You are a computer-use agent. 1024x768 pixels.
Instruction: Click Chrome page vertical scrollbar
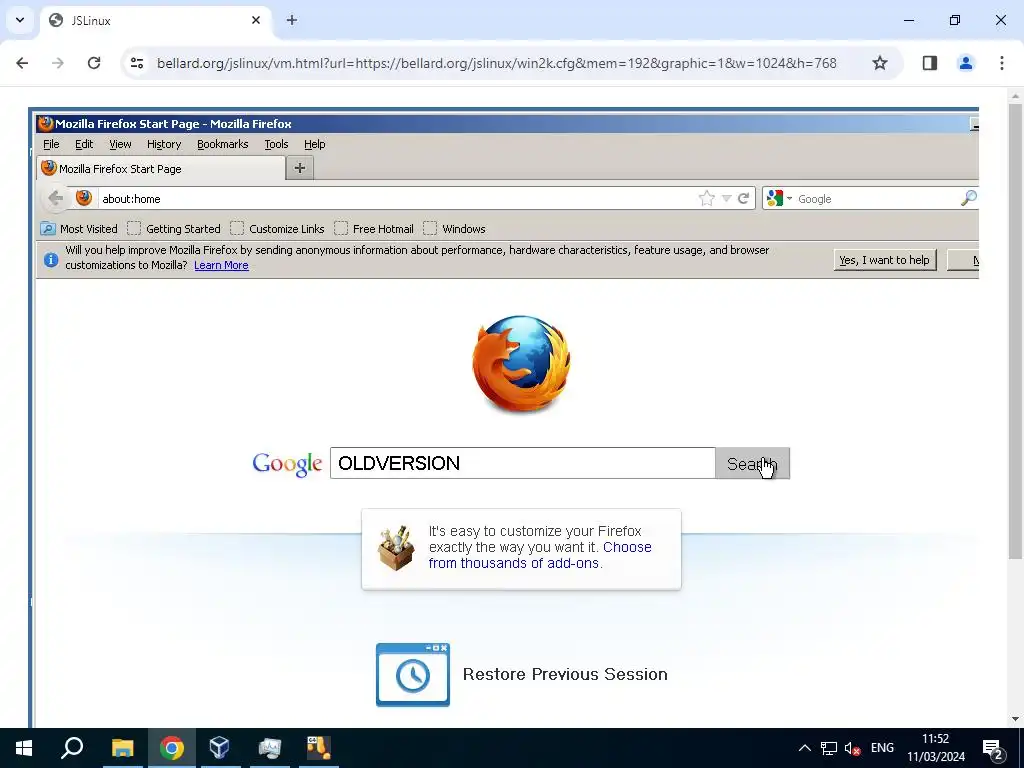pos(1015,331)
